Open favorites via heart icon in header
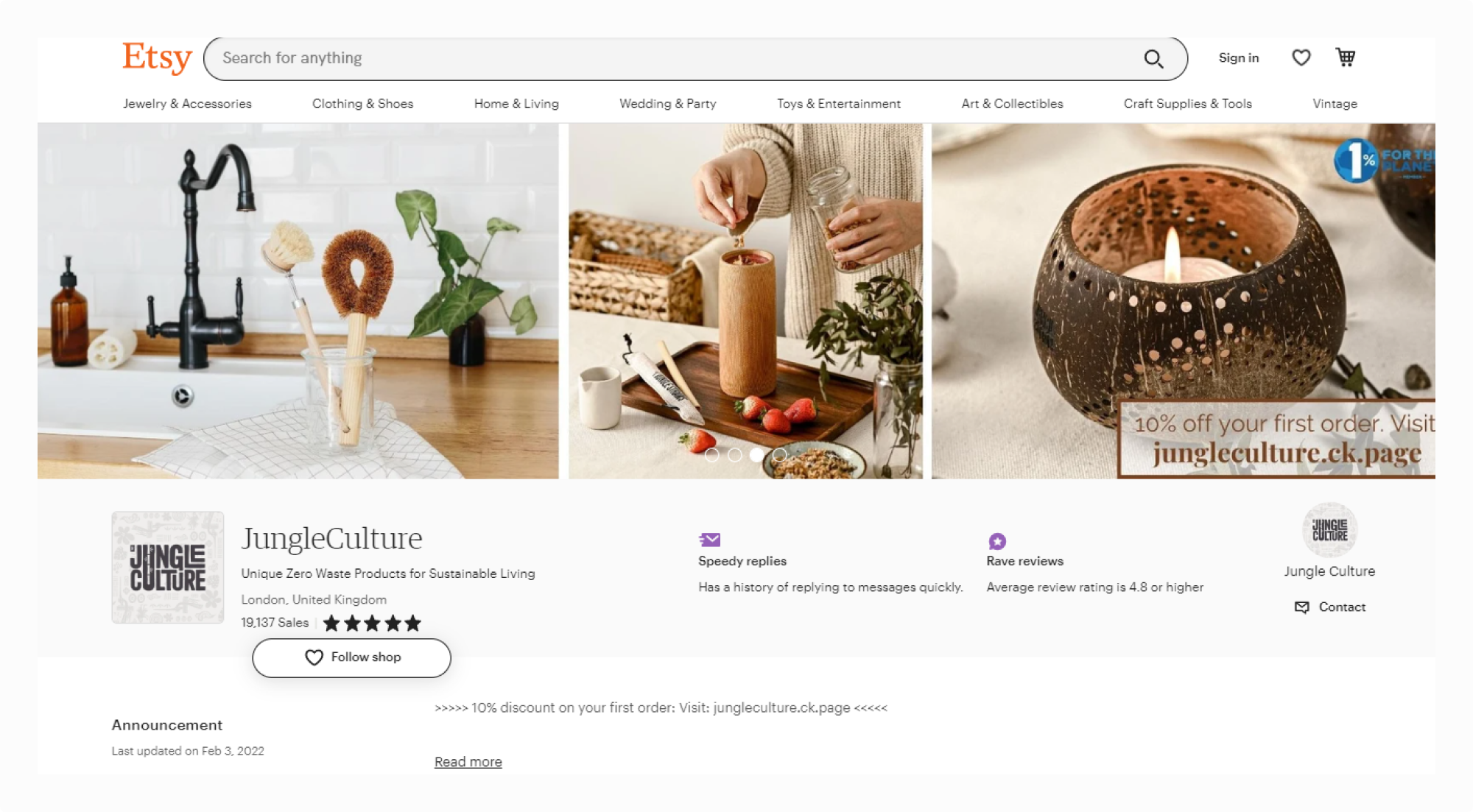The height and width of the screenshot is (812, 1473). point(1301,57)
